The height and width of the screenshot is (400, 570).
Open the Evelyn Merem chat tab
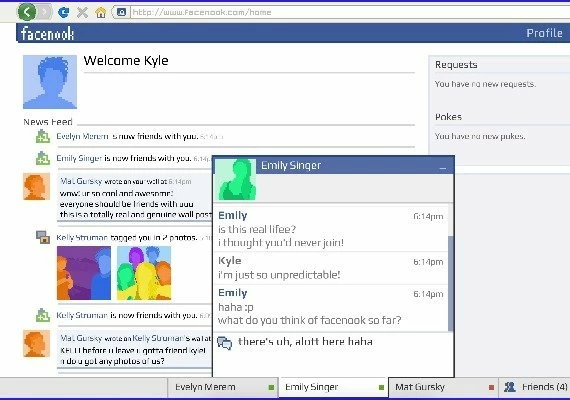[222, 387]
